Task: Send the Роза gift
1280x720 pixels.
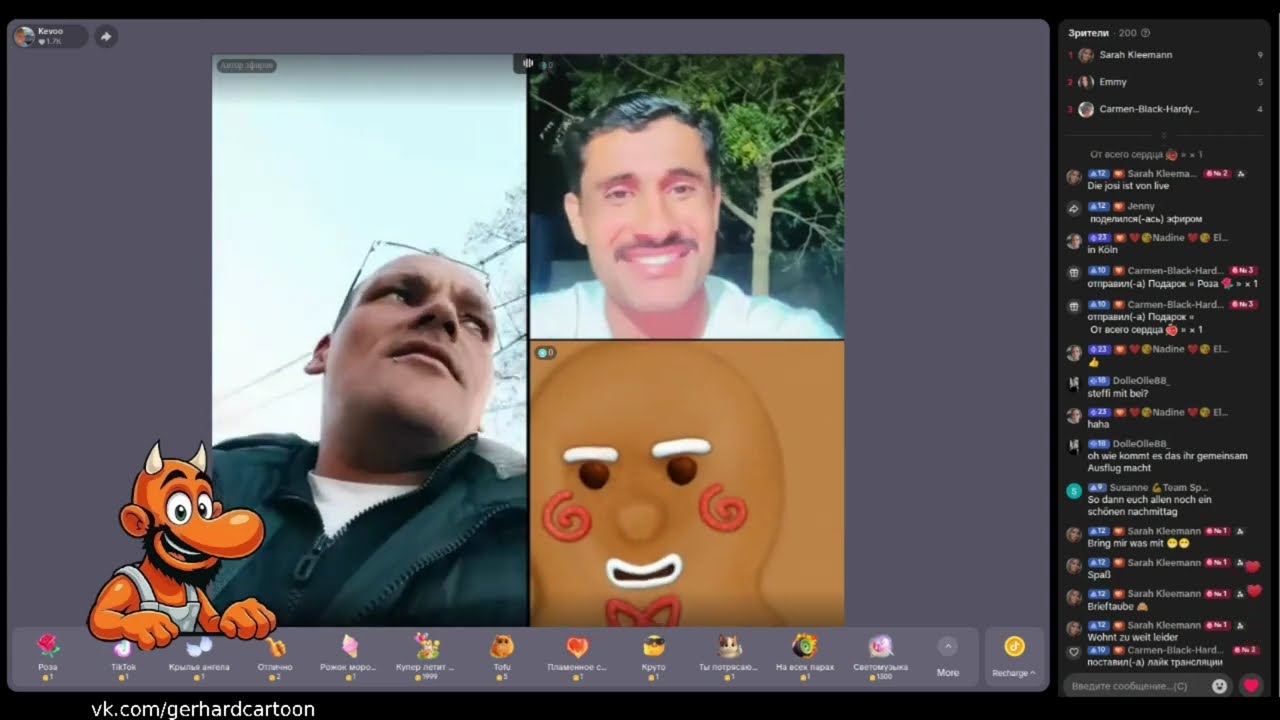Action: [x=48, y=657]
